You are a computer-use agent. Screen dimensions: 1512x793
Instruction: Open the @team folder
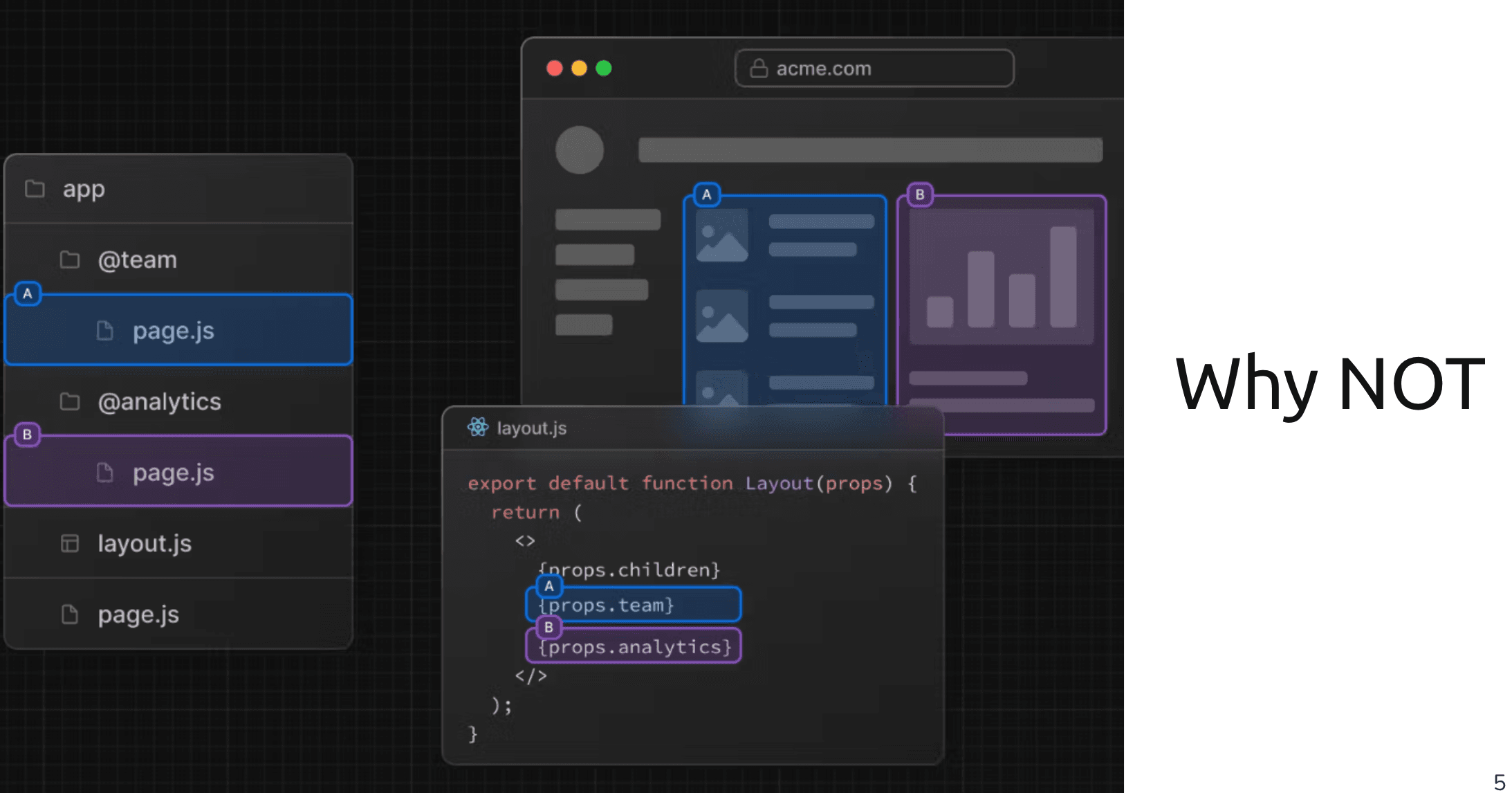[178, 259]
